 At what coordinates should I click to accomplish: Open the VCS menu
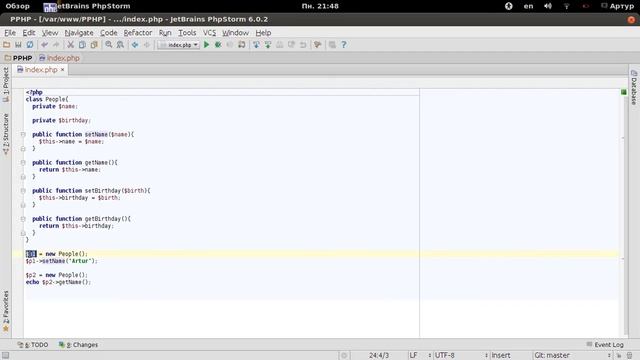tap(209, 33)
